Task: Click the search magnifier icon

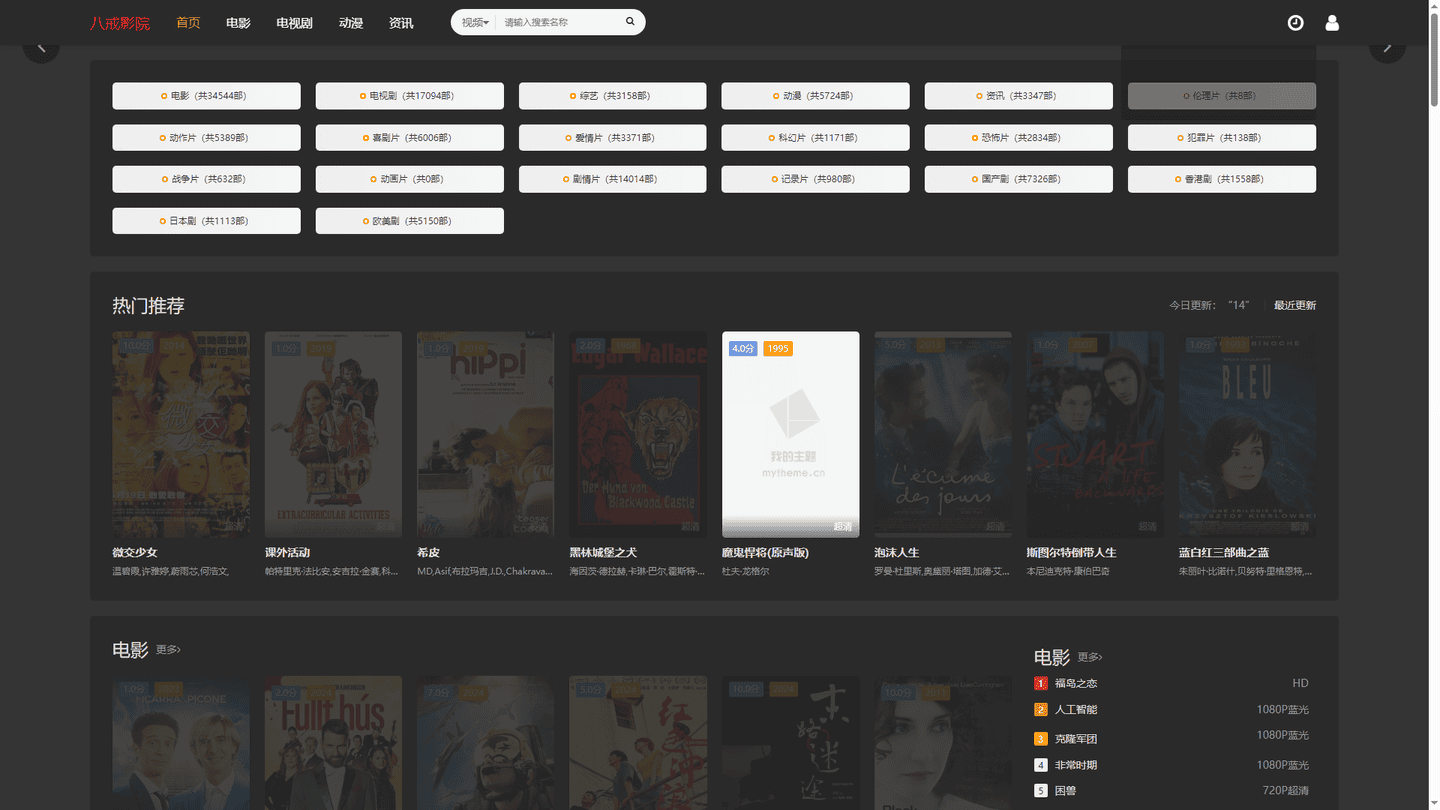Action: coord(630,21)
